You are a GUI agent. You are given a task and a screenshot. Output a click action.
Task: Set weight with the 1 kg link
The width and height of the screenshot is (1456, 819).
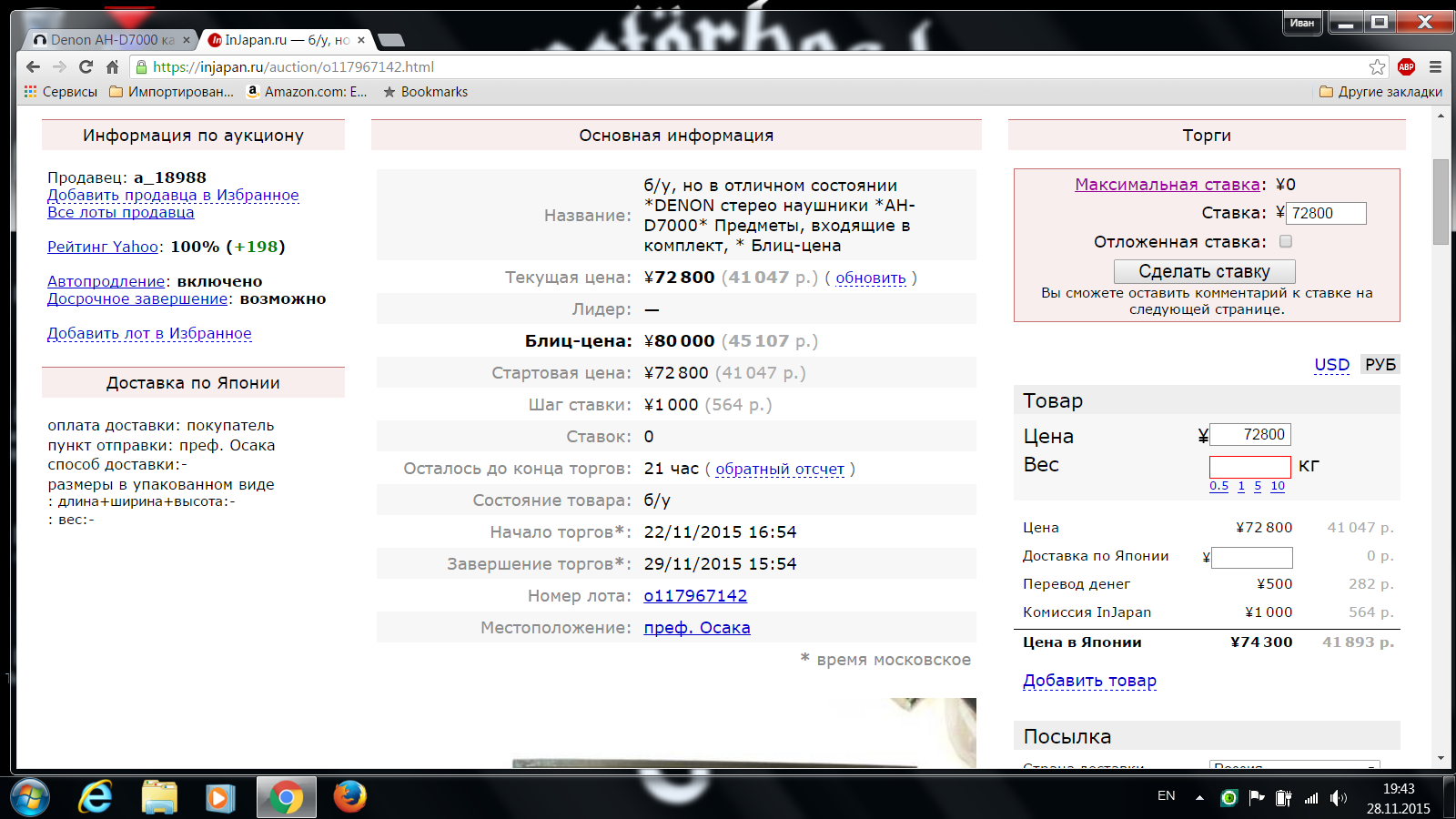click(x=1241, y=486)
